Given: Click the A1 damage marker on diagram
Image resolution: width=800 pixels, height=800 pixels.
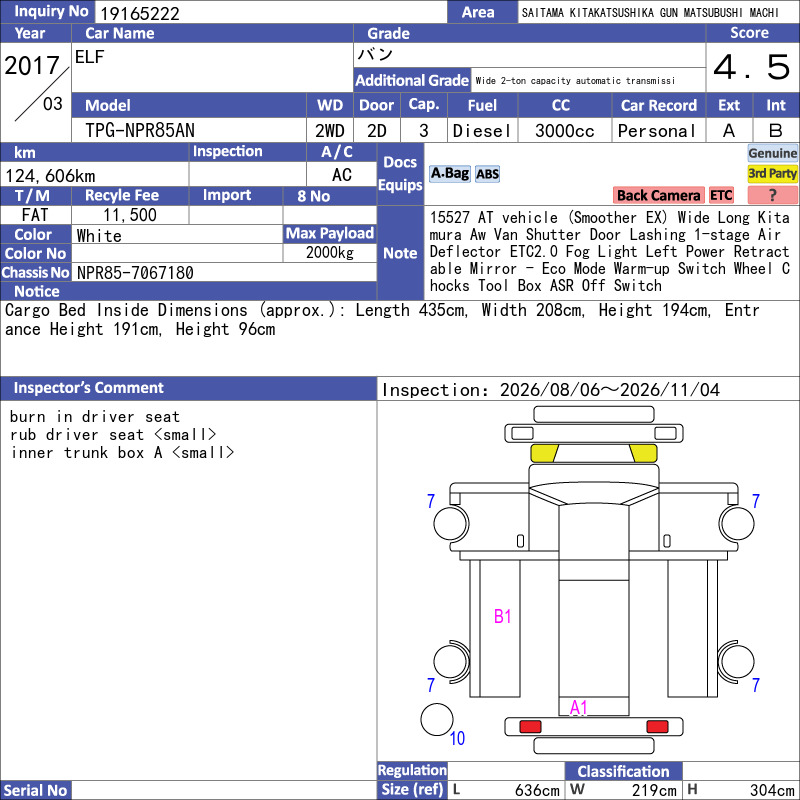Looking at the screenshot, I should [x=579, y=707].
